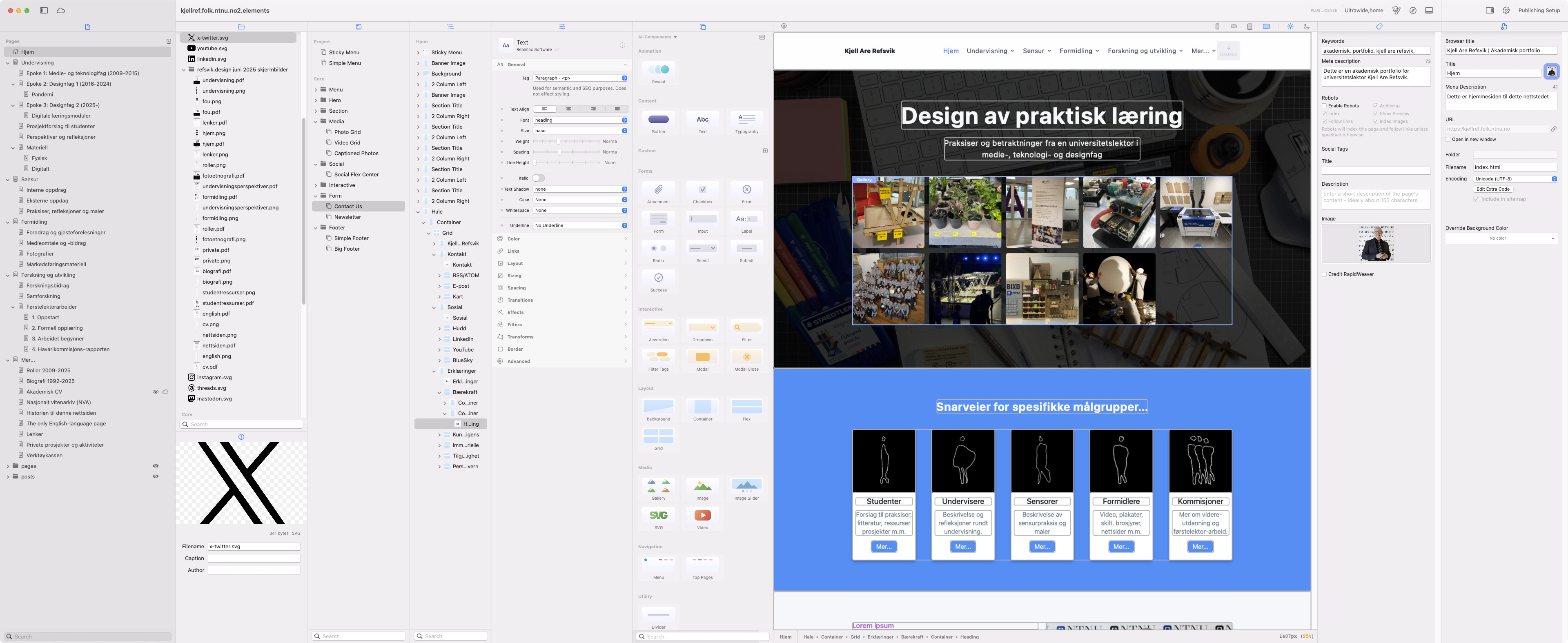Screen dimensions: 1568x643
Task: Click Hjem in preview navigation
Action: tap(951, 51)
